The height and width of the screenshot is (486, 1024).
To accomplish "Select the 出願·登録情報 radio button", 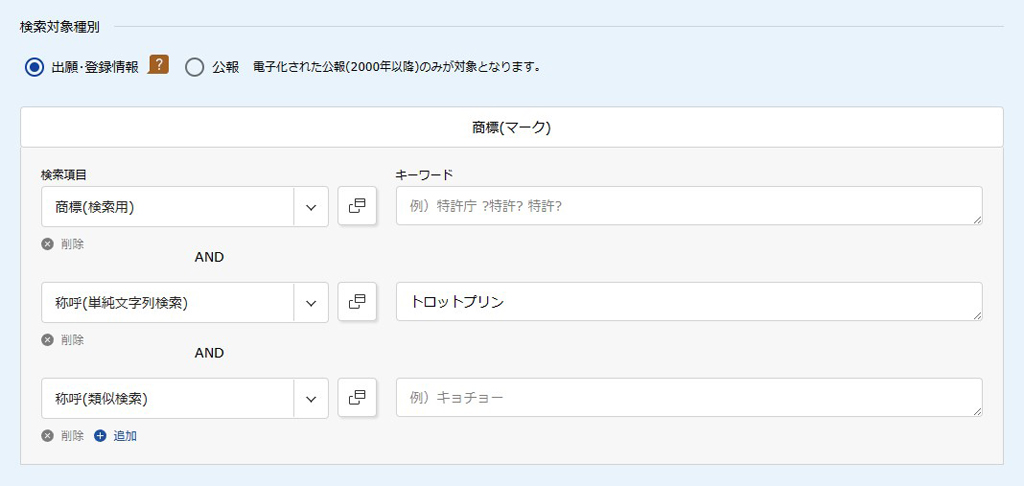I will coord(34,67).
